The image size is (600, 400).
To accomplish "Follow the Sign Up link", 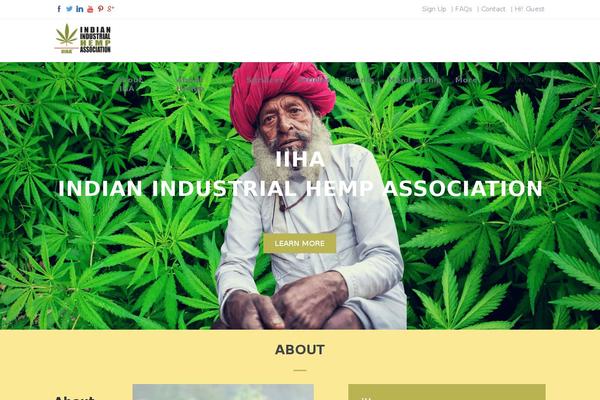I will click(434, 9).
